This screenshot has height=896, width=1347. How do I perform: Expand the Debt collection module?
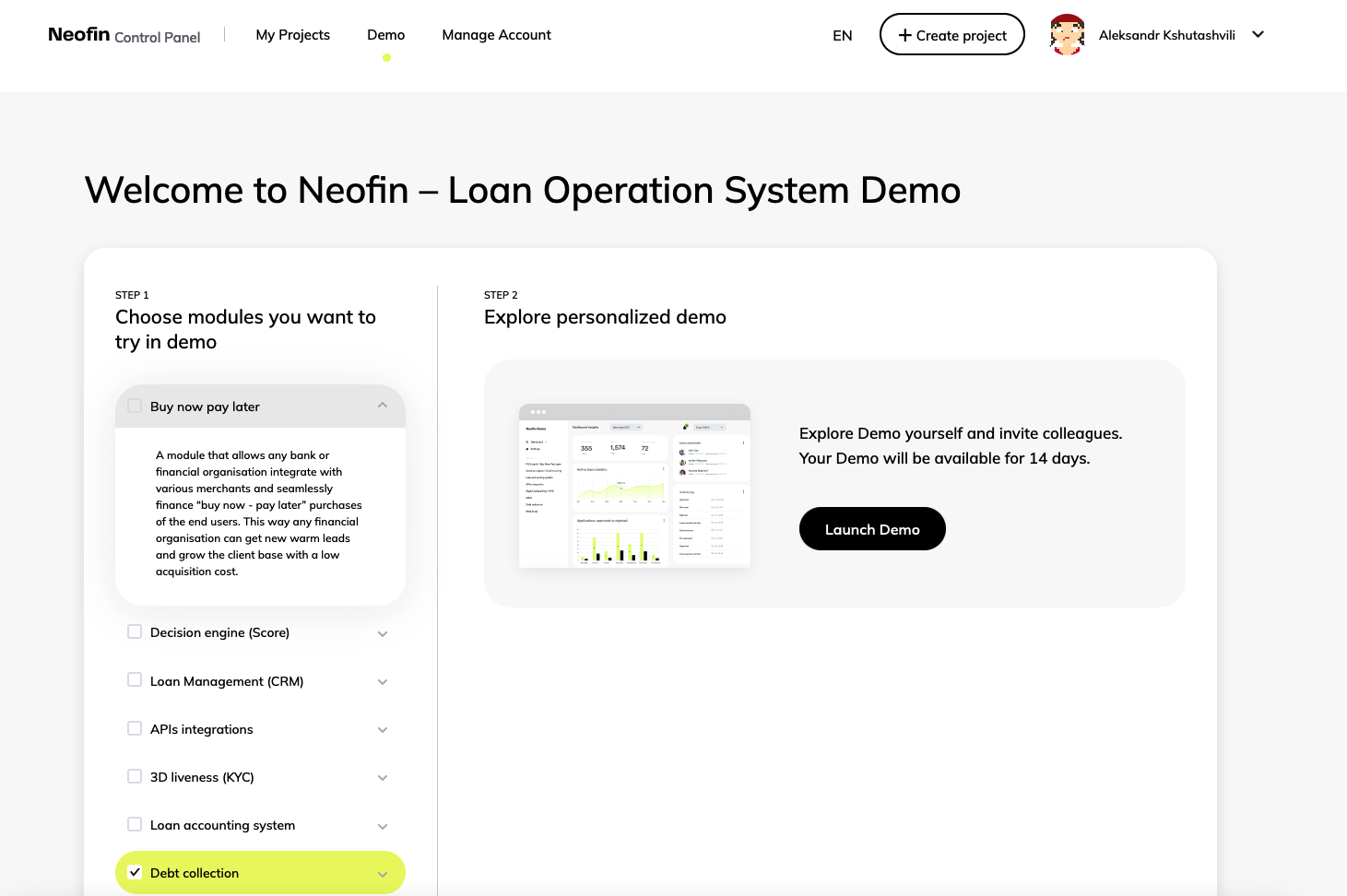tap(383, 874)
